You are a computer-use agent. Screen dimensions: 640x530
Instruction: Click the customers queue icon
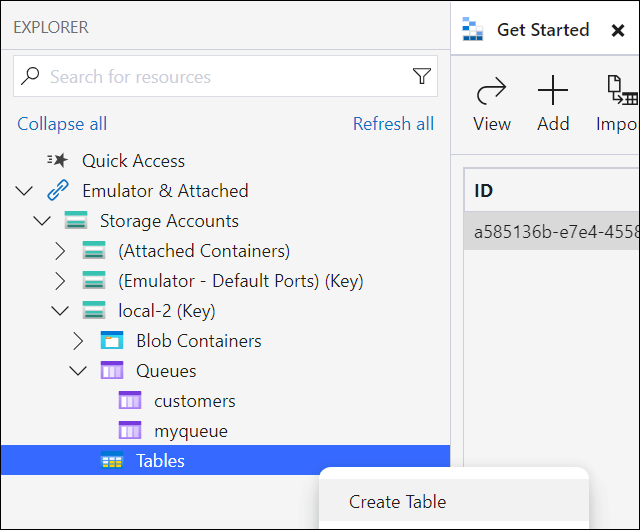tap(130, 401)
